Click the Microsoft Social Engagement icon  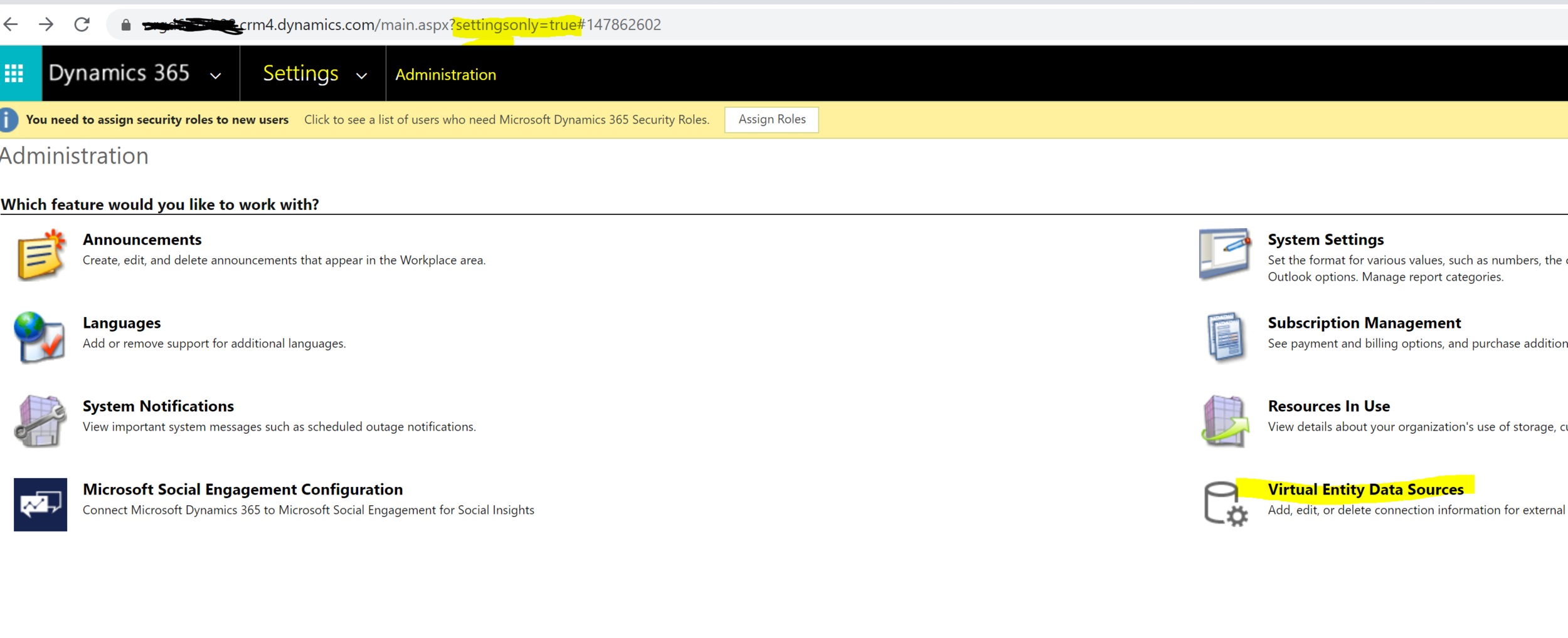(40, 505)
